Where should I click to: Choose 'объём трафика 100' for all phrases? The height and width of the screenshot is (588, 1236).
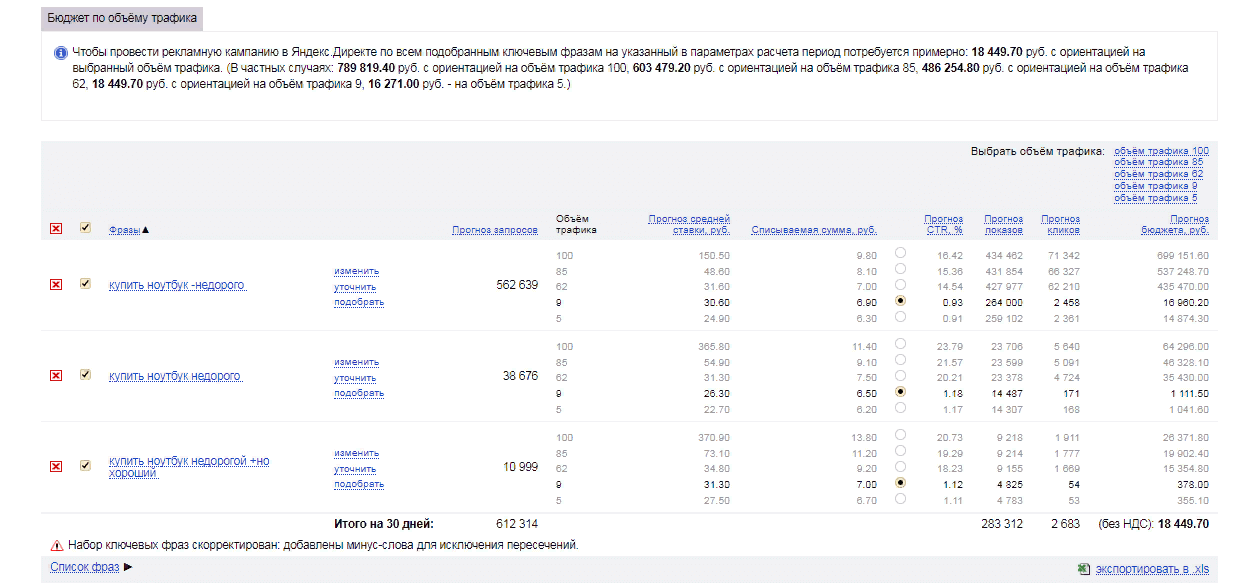[1161, 151]
